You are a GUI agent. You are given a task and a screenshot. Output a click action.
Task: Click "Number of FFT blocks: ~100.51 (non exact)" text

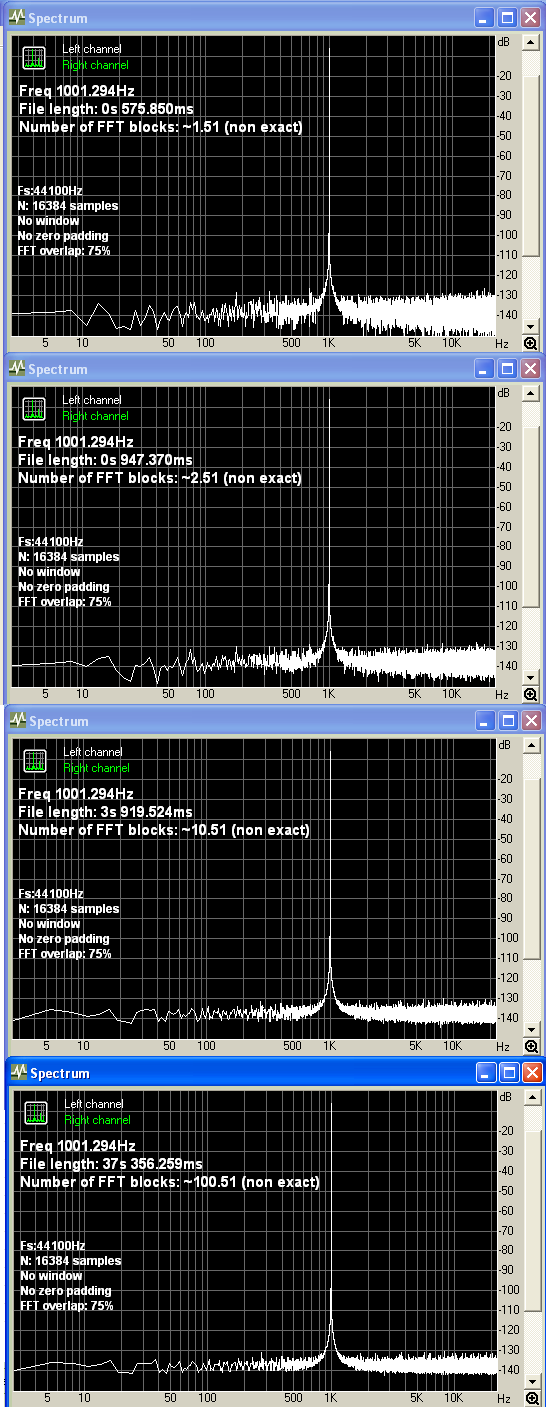[169, 1182]
